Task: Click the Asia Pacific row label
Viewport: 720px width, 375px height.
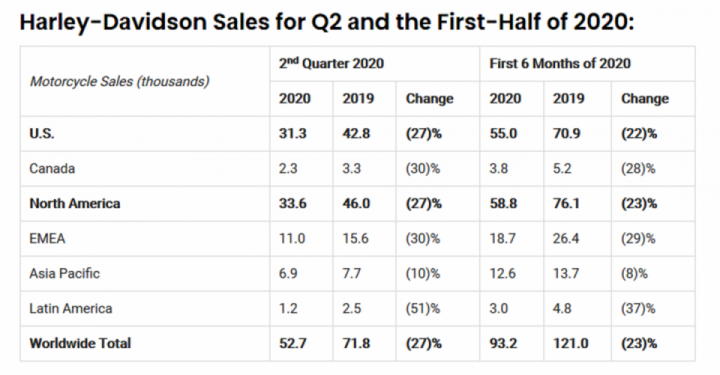Action: 64,274
